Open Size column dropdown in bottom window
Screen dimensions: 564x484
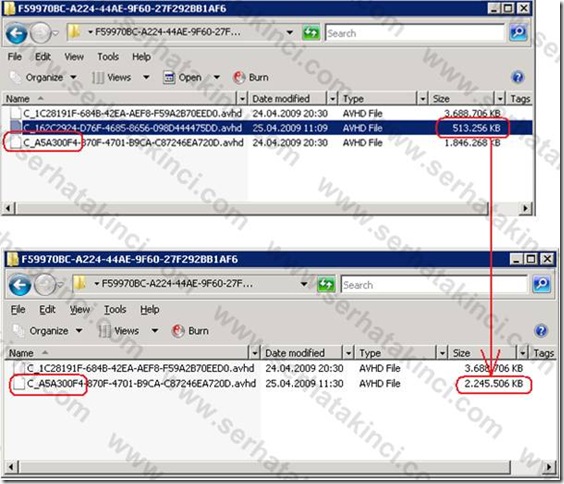(x=523, y=353)
